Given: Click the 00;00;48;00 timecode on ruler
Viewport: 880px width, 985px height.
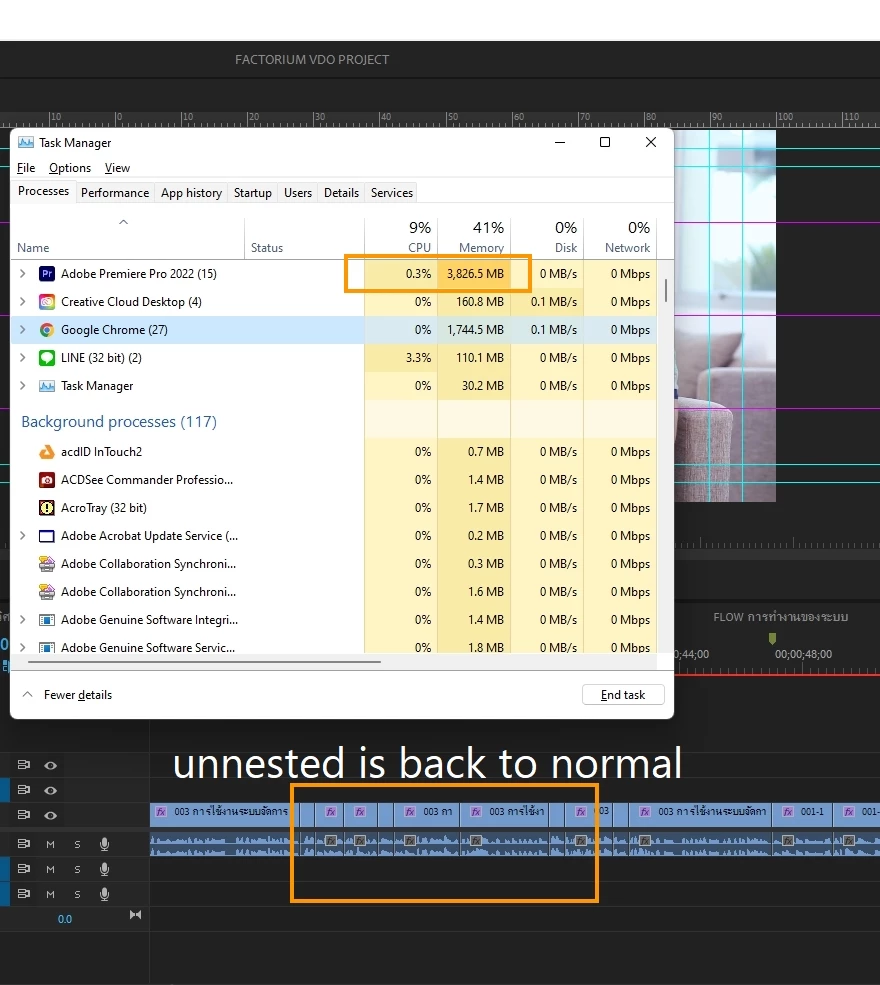Looking at the screenshot, I should click(x=803, y=654).
